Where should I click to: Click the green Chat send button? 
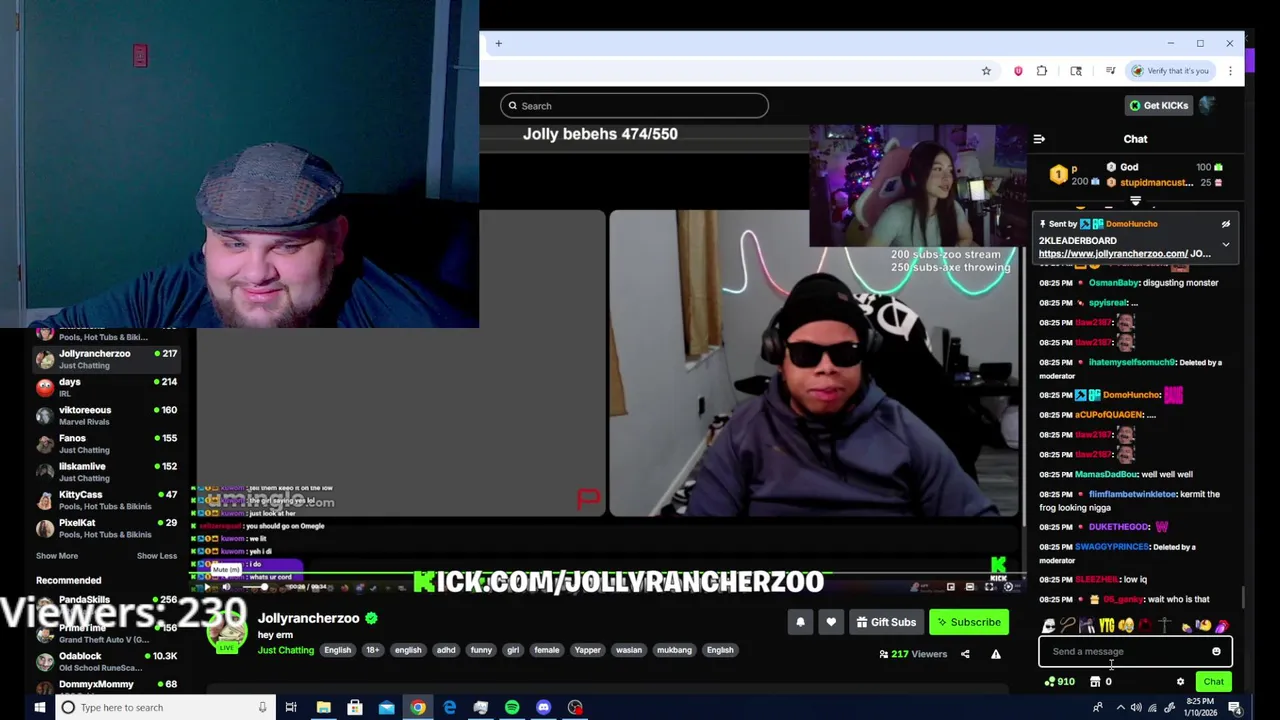coord(1213,682)
